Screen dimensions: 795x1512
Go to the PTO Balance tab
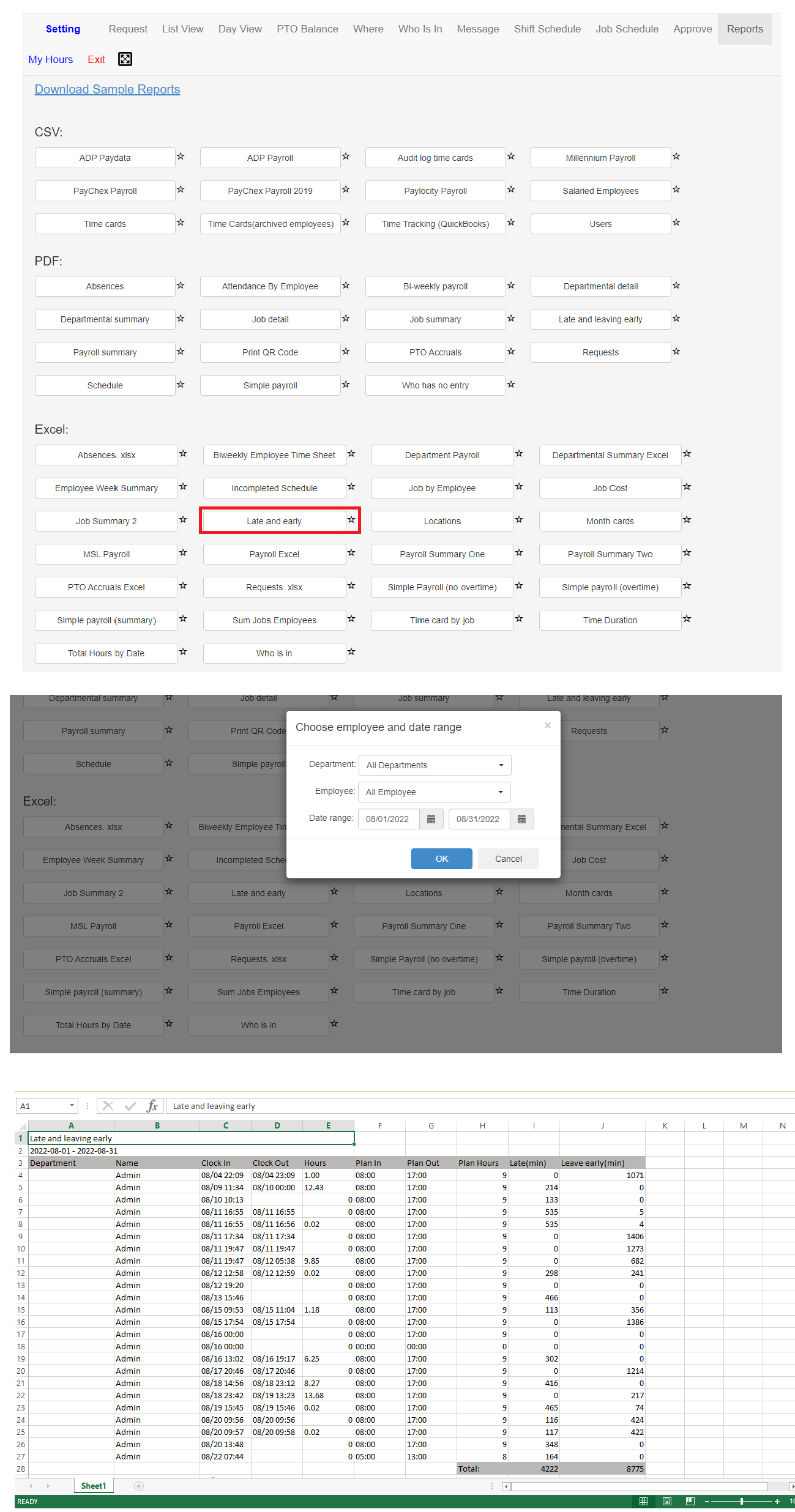coord(307,29)
